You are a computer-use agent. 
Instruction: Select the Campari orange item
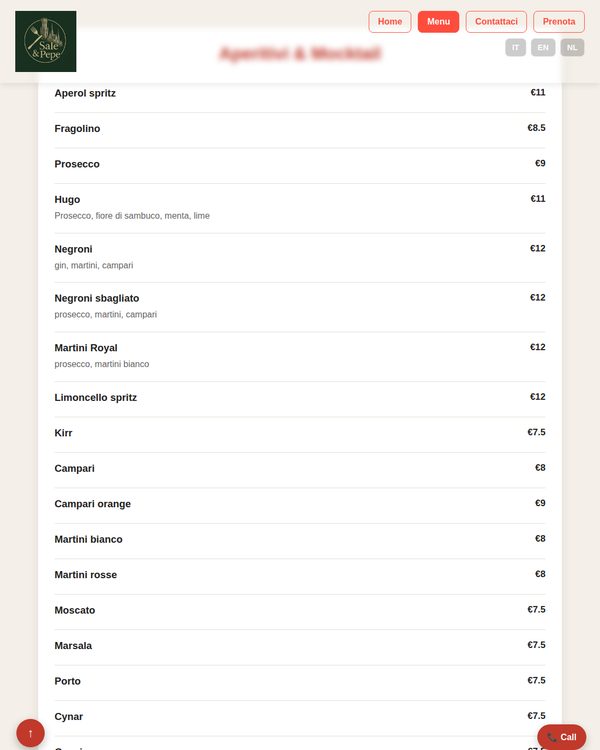(x=300, y=505)
